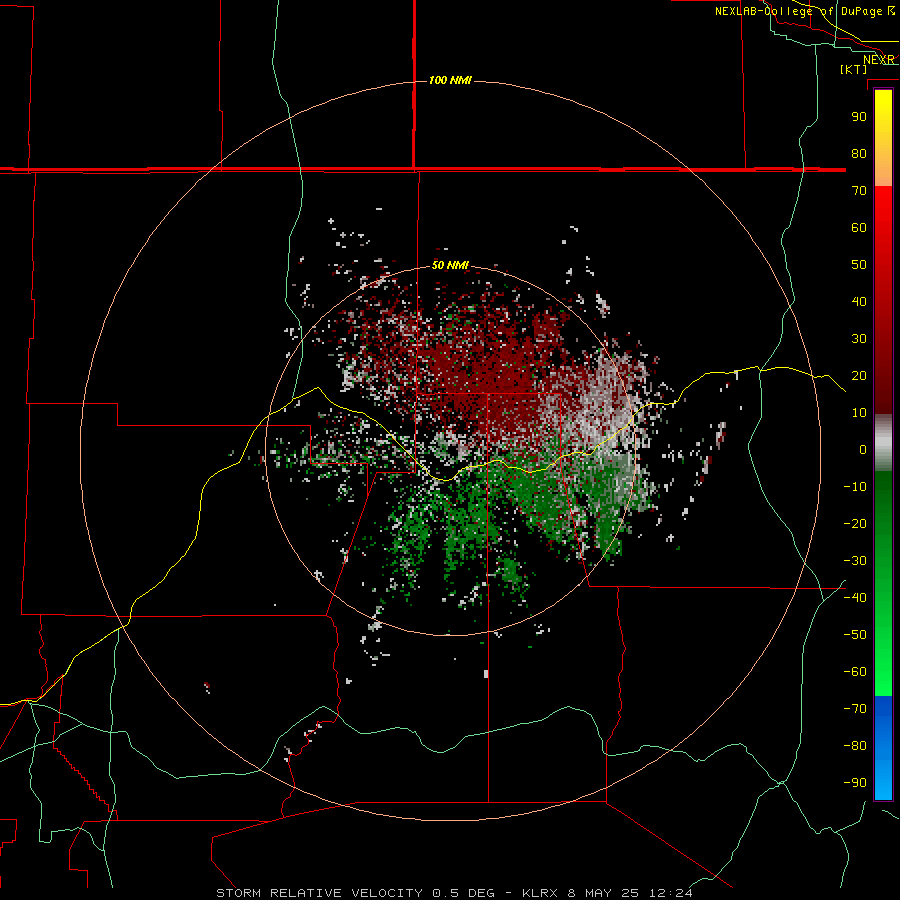Click the blue bottom segment of the color bar
The image size is (900, 900).
(x=883, y=748)
